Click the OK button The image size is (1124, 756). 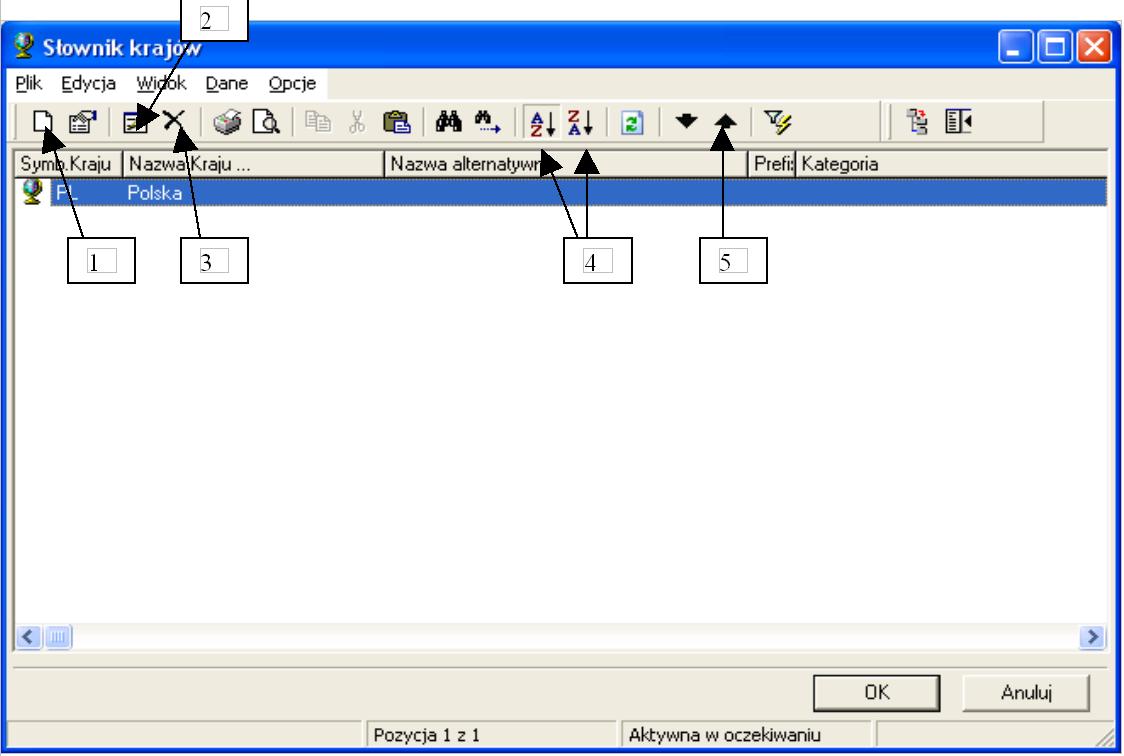pos(876,692)
